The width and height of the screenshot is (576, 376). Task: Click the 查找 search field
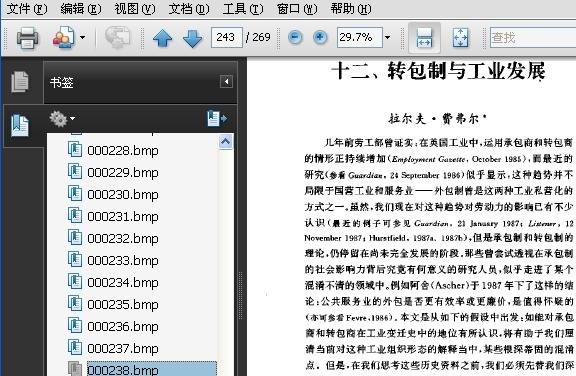click(x=533, y=37)
